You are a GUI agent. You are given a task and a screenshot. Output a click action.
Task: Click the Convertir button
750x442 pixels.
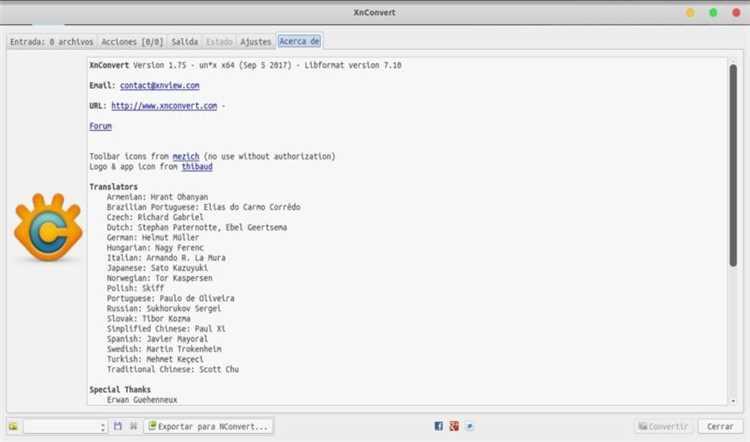pos(664,426)
